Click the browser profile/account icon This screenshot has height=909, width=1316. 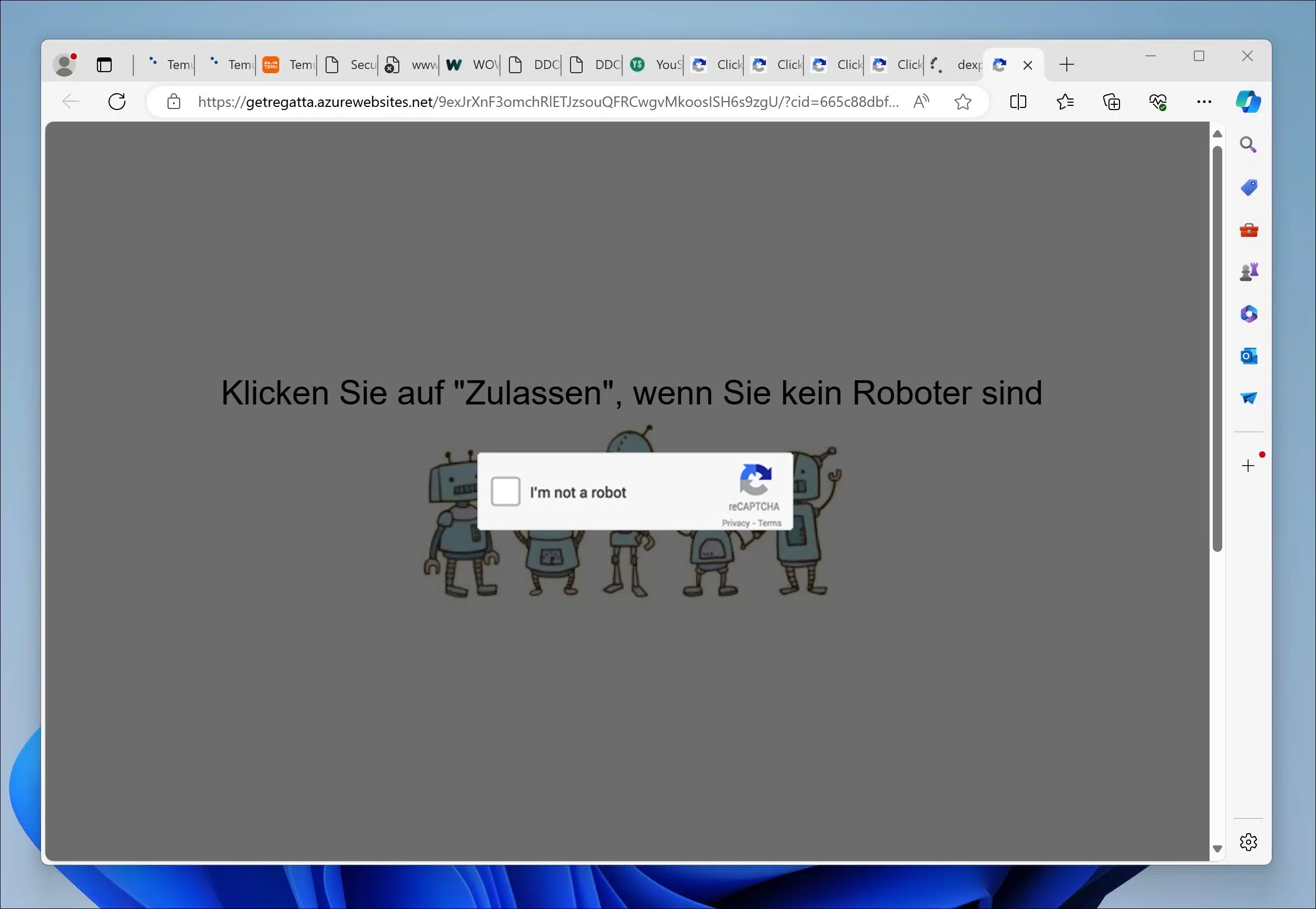tap(64, 64)
